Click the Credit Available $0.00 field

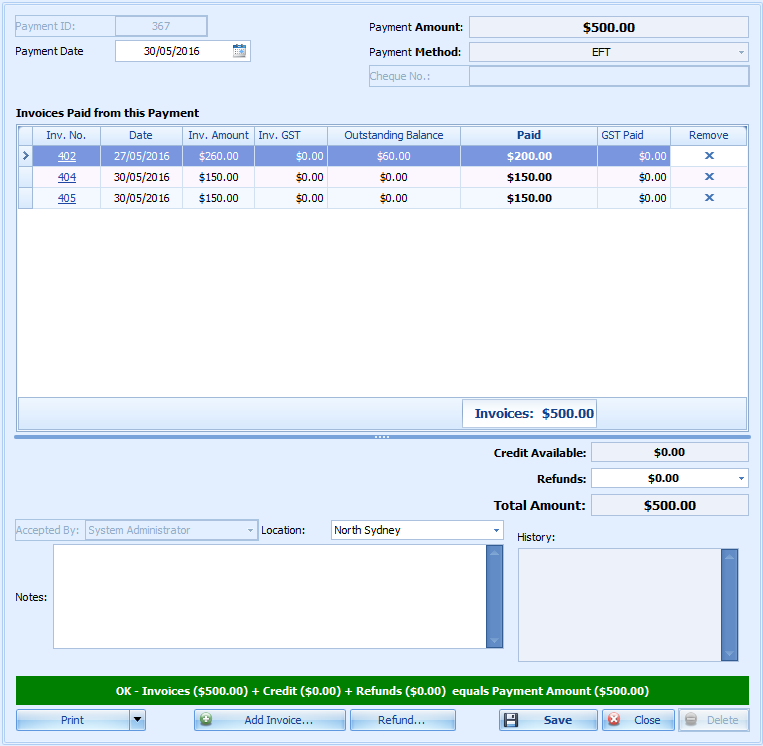tap(670, 452)
